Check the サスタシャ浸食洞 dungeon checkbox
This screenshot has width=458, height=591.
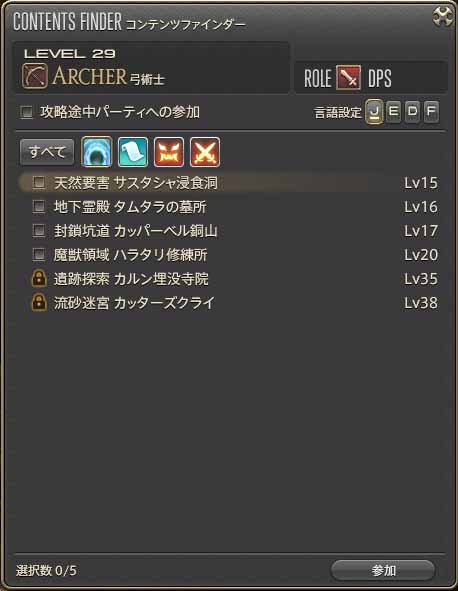click(39, 183)
